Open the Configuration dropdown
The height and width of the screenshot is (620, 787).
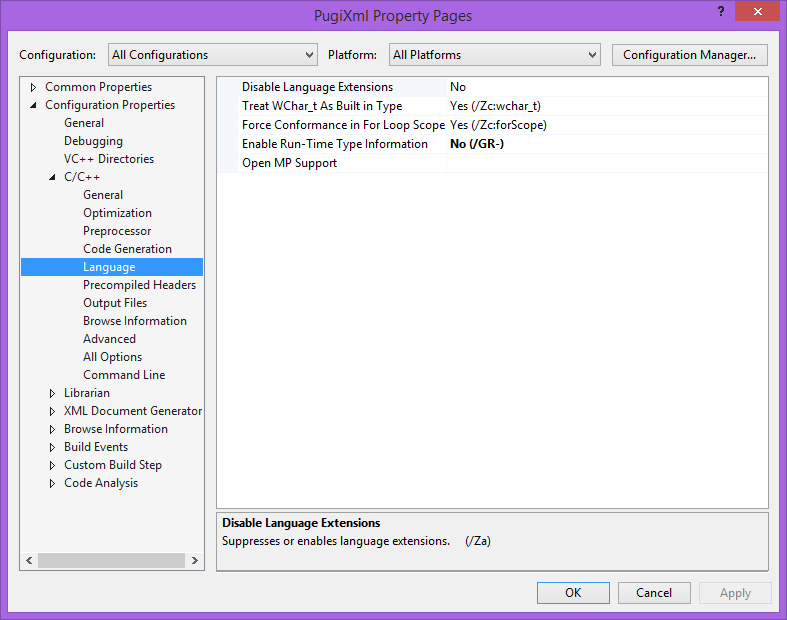(213, 55)
